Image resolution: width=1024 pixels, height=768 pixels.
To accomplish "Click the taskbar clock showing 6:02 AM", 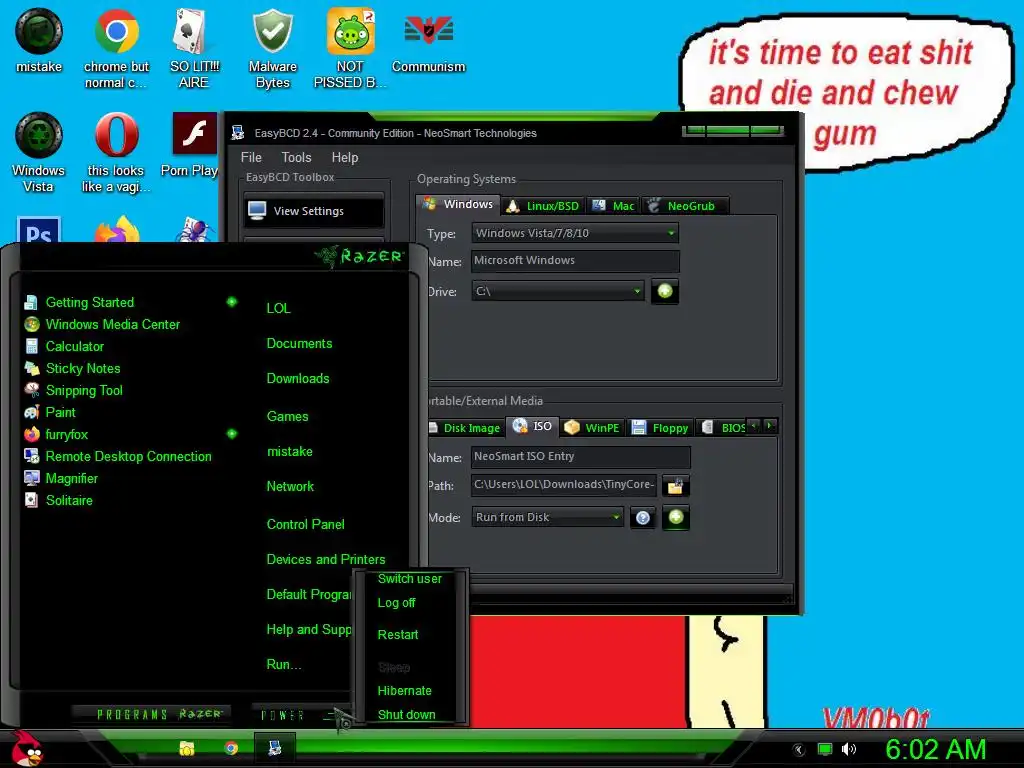I will 936,749.
